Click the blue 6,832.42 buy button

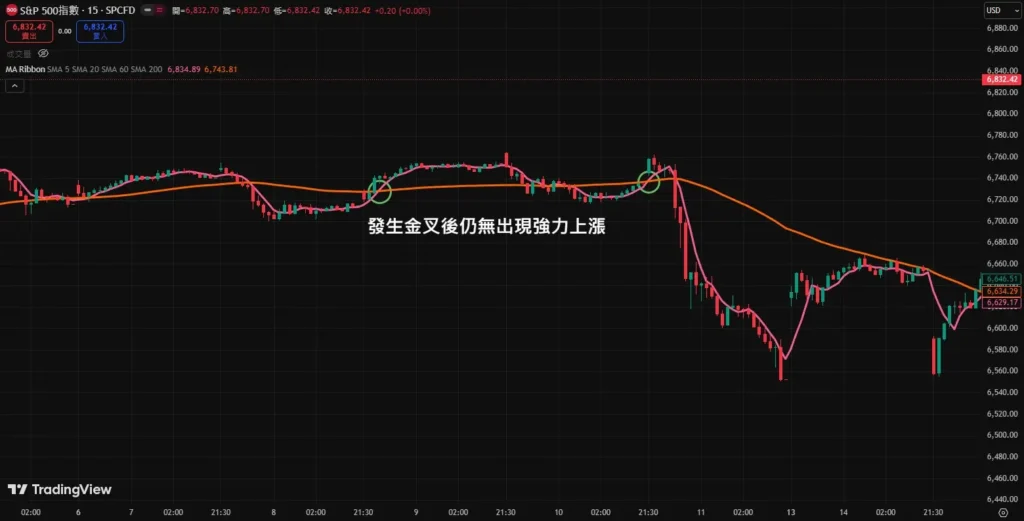100,32
